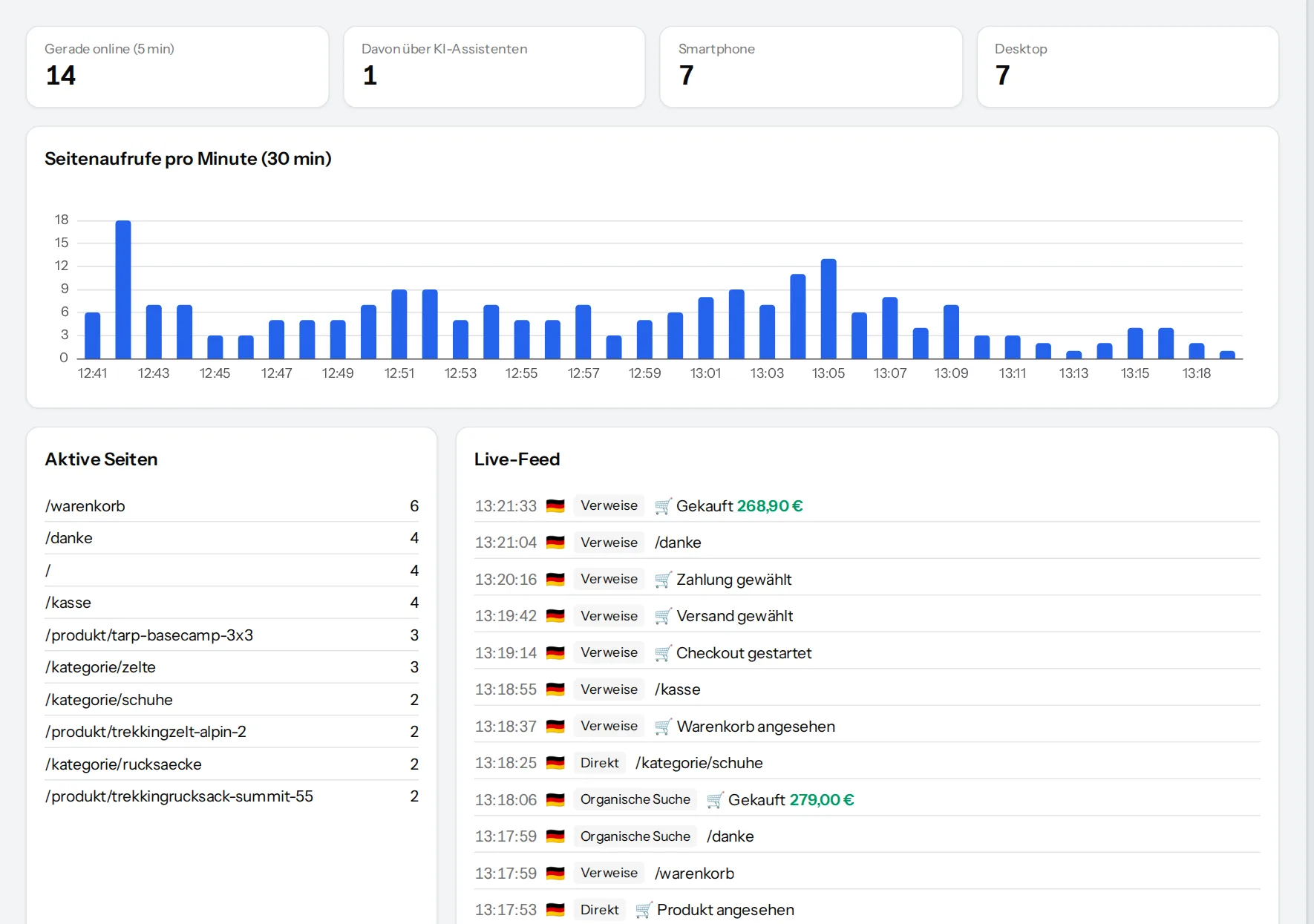The image size is (1314, 924).
Task: Click the cart icon beside Gekauft 268,90 €
Action: 663,506
